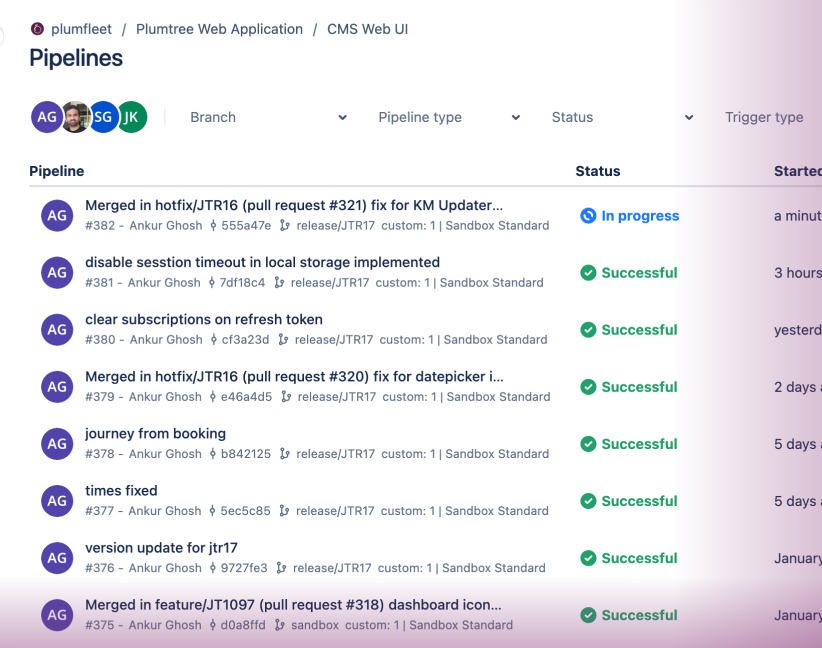822x648 pixels.
Task: Open CMS Web UI breadcrumb link
Action: [x=367, y=29]
